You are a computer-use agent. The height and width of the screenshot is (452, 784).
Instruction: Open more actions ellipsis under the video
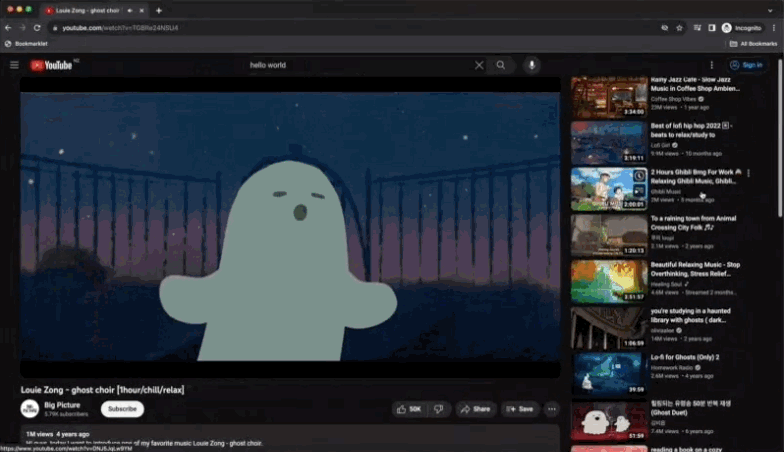pos(552,409)
